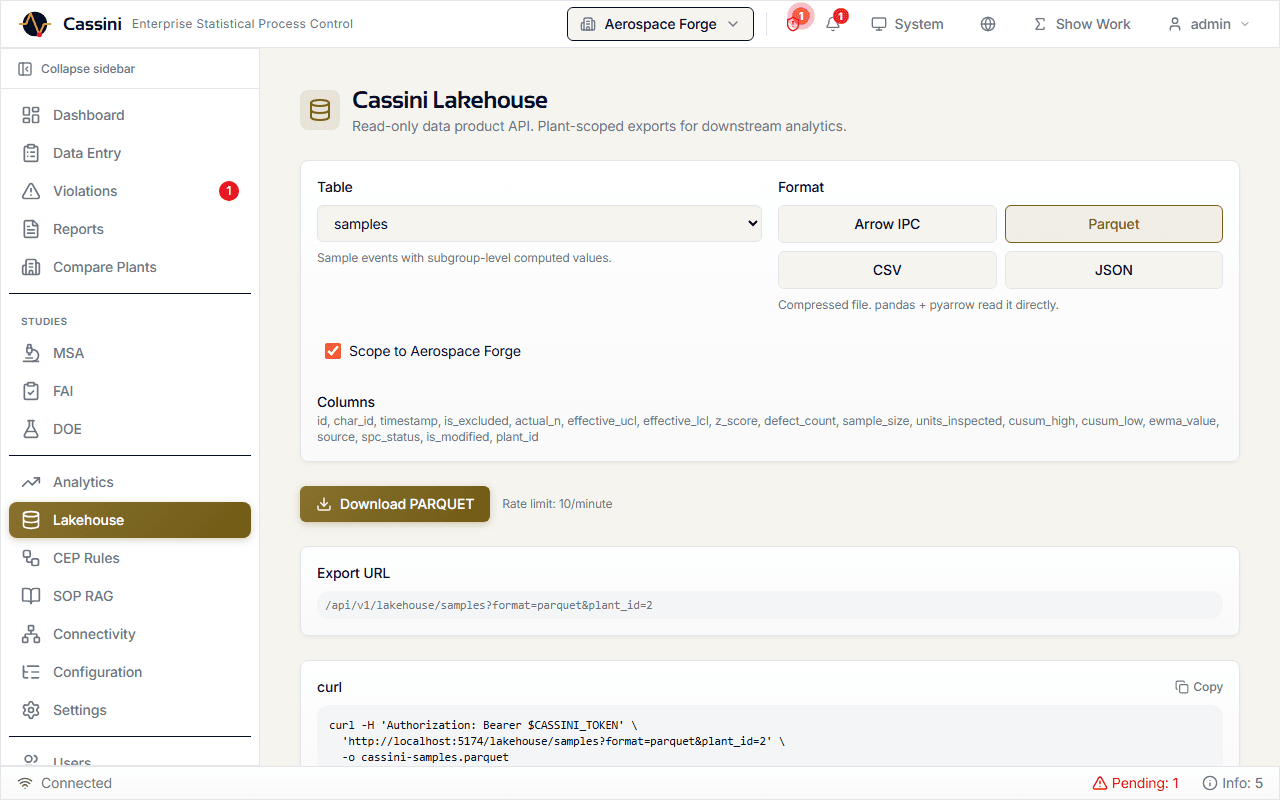Uncheck Scope to Aerospace Forge
Viewport: 1280px width, 800px height.
(333, 351)
